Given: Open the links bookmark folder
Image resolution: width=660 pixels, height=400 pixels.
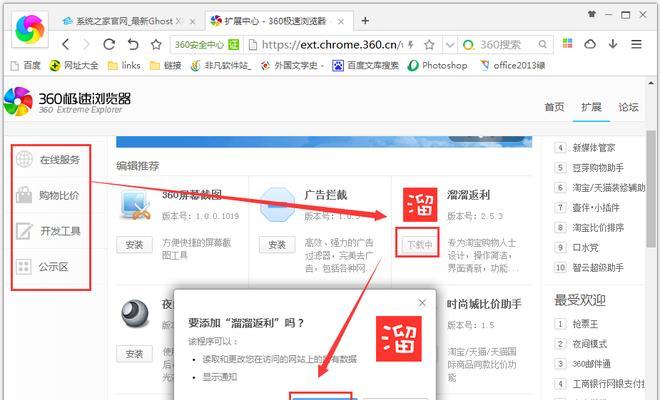Looking at the screenshot, I should tap(124, 65).
